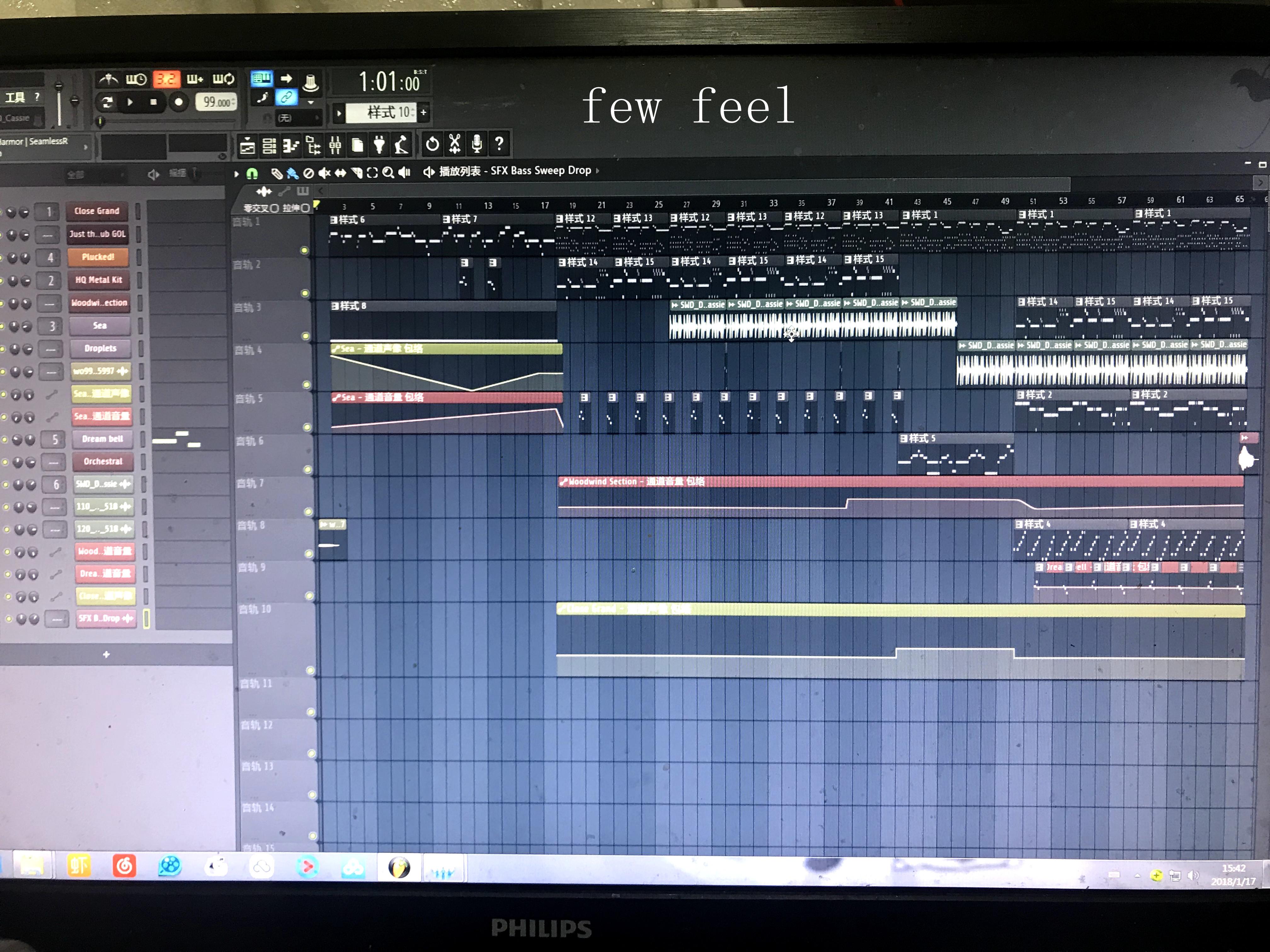Open the ? help menu beside 工具
1270x952 pixels.
(37, 97)
